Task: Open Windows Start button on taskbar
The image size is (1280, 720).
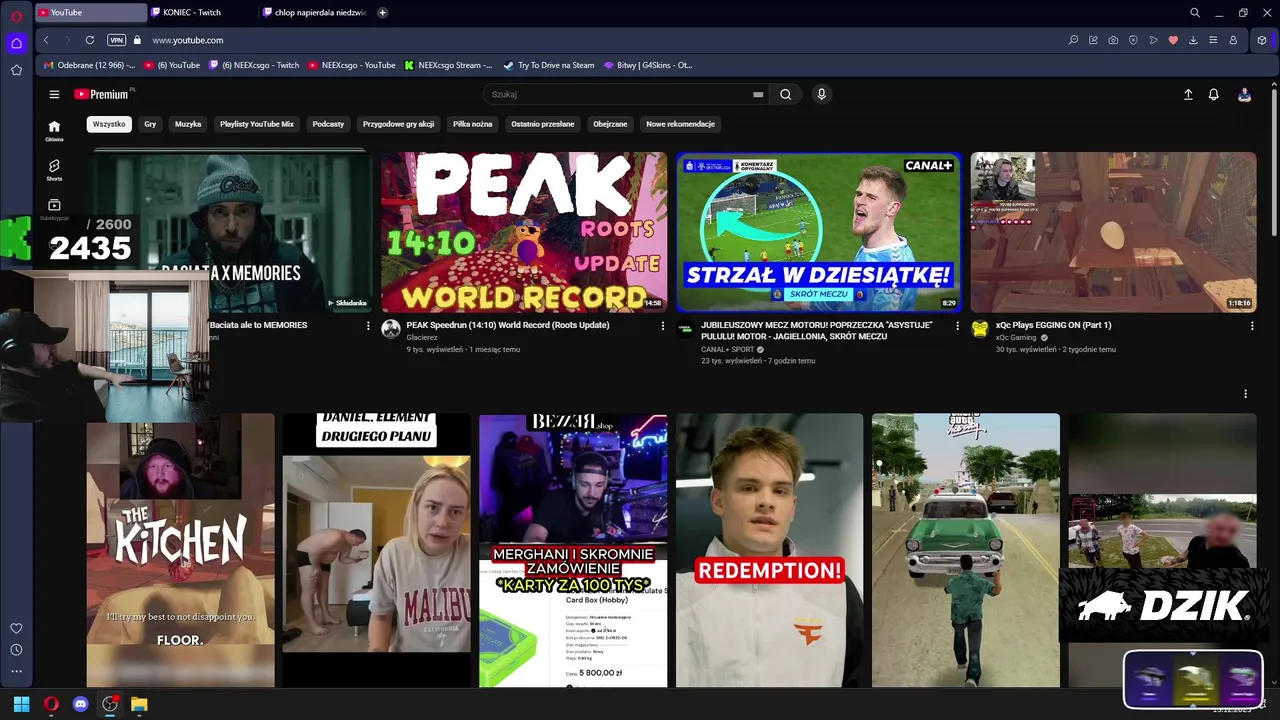Action: tap(21, 704)
